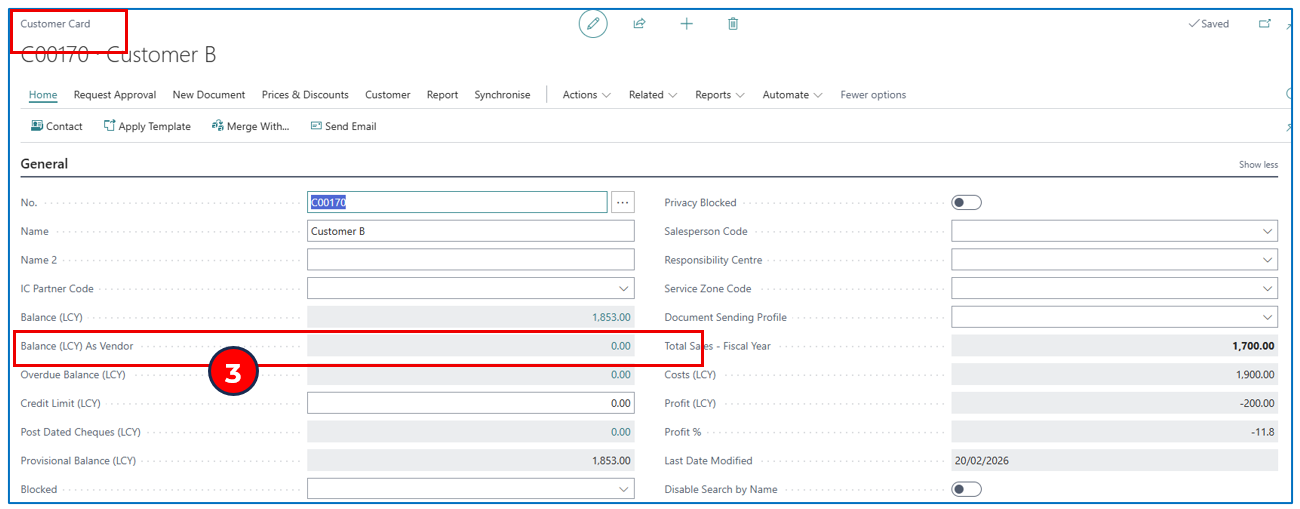The height and width of the screenshot is (509, 1300).
Task: Click the Contact action icon
Action: click(37, 126)
